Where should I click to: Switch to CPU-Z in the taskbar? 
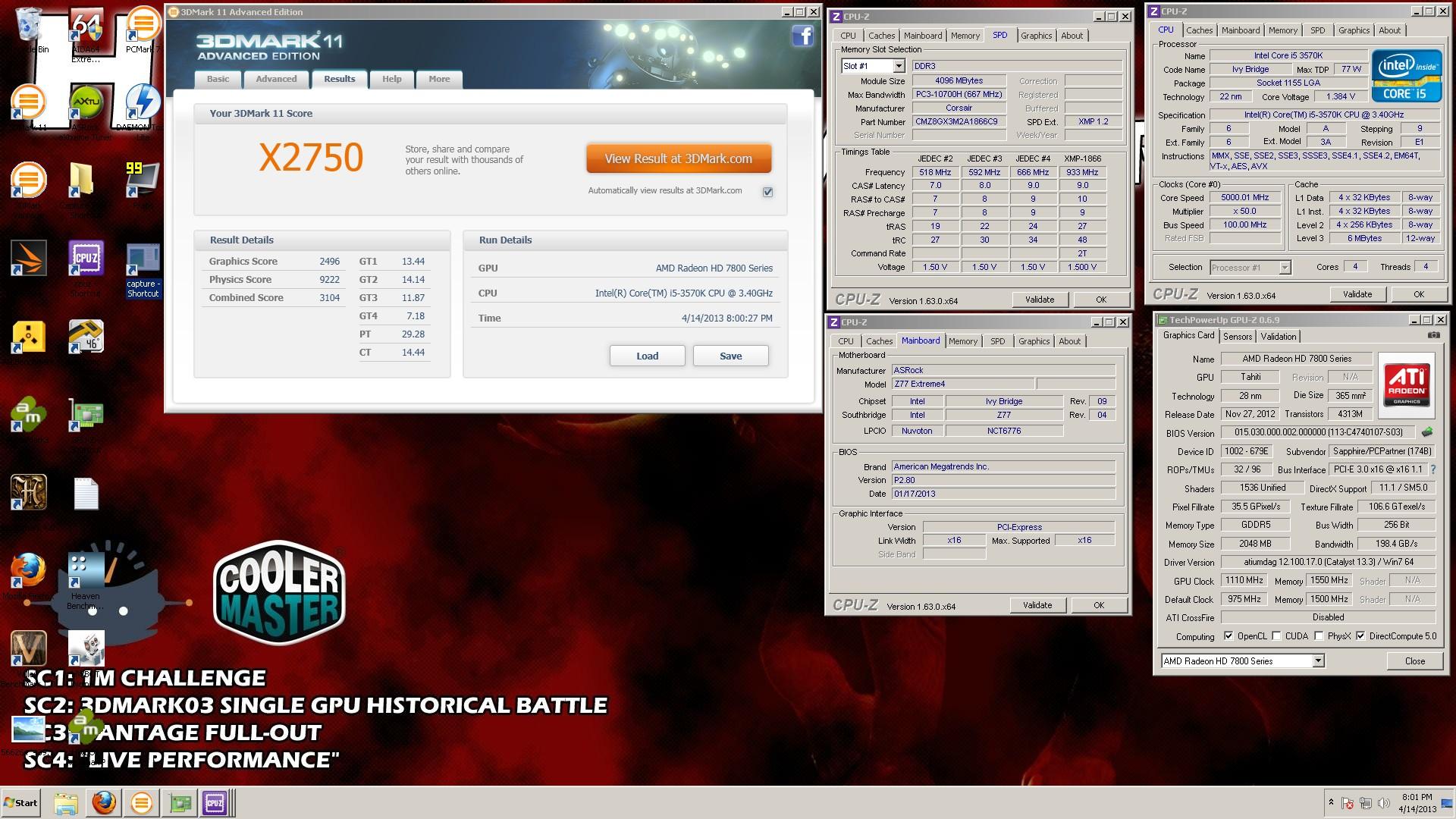coord(215,802)
